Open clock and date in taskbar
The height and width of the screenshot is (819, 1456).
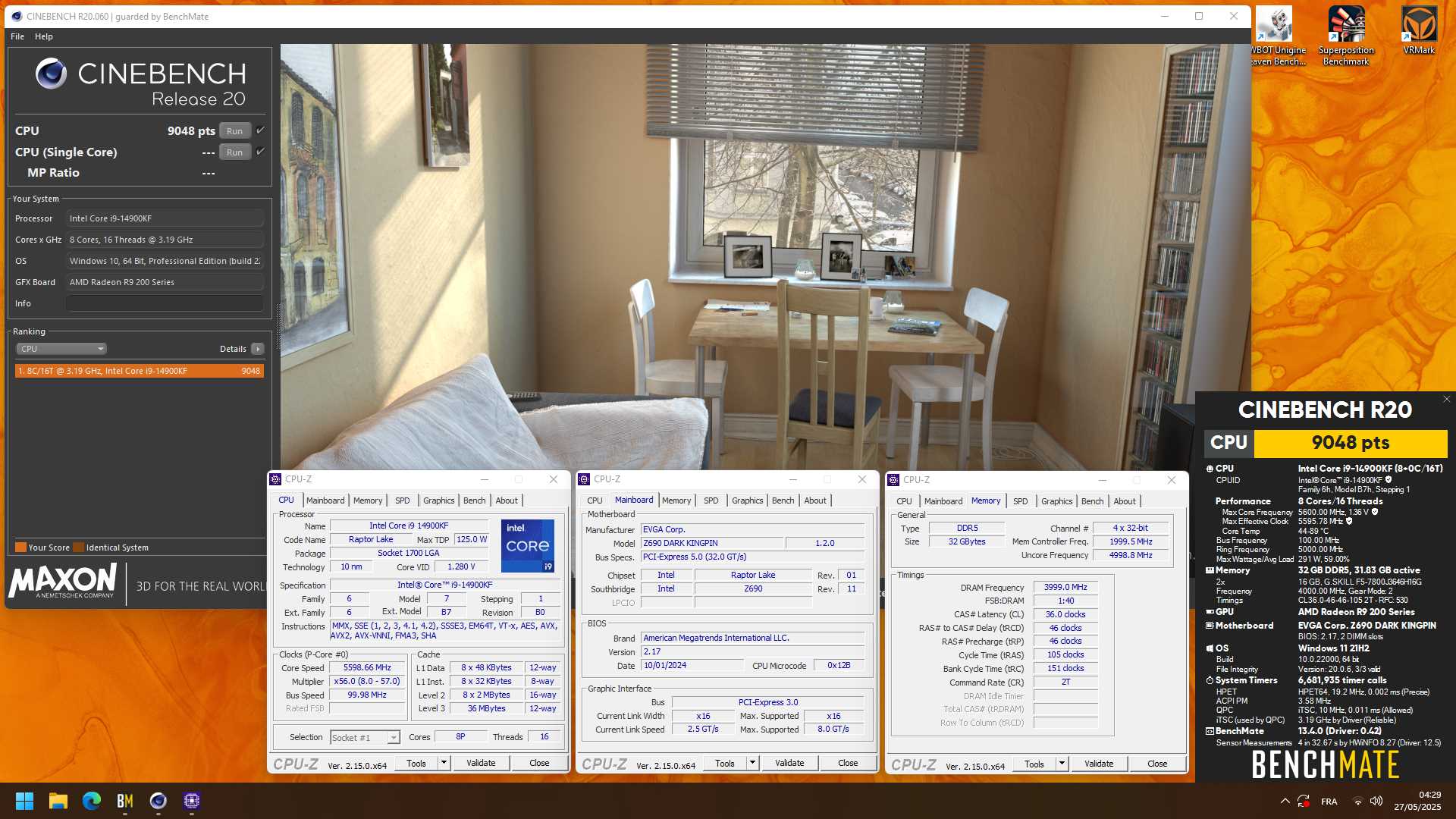[1417, 801]
